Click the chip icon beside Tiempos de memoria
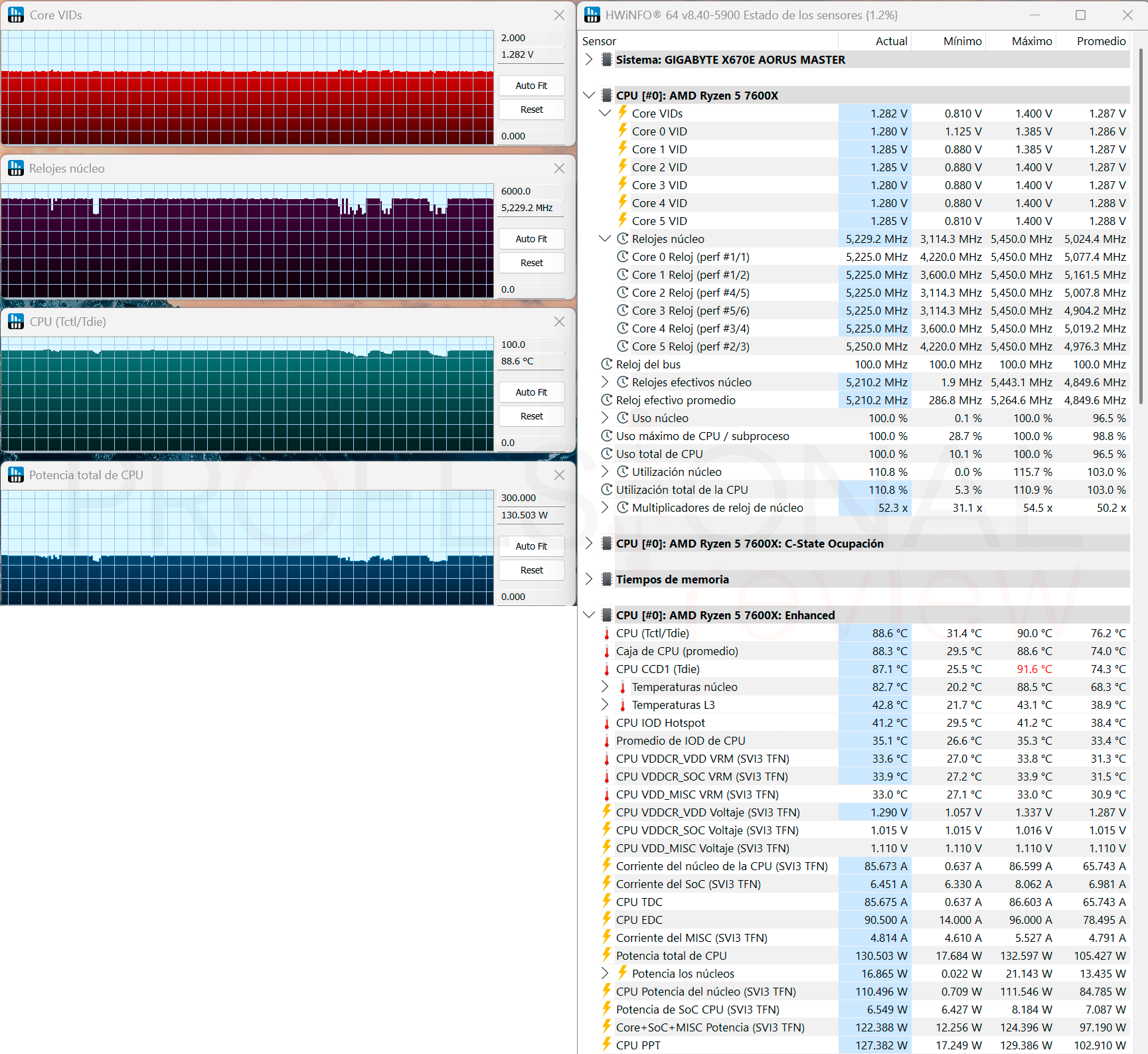This screenshot has width=1148, height=1054. [606, 579]
